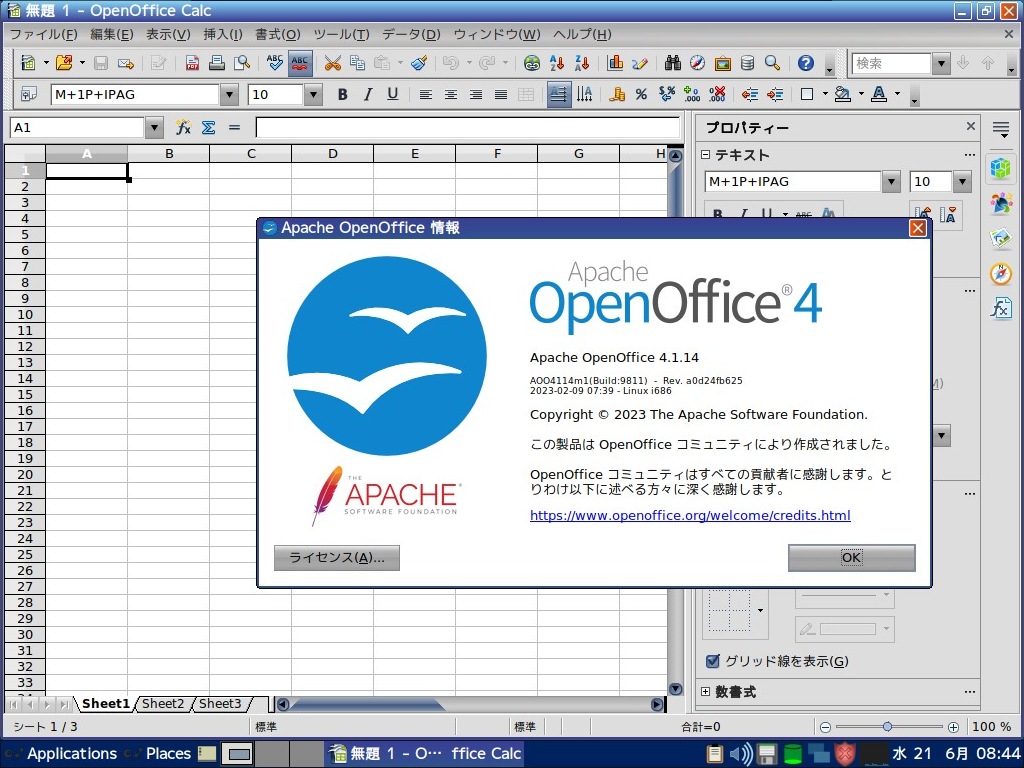Click the Sum sigma icon
This screenshot has width=1024, height=768.
pos(208,127)
